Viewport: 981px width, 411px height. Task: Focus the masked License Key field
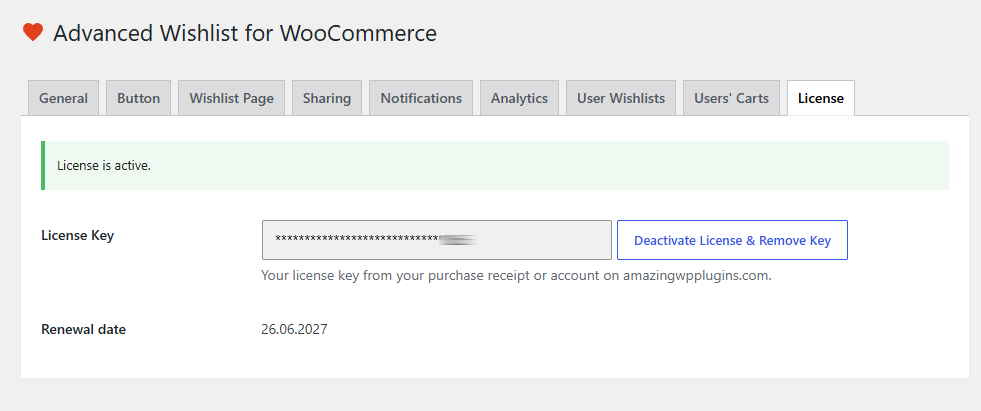[x=437, y=240]
